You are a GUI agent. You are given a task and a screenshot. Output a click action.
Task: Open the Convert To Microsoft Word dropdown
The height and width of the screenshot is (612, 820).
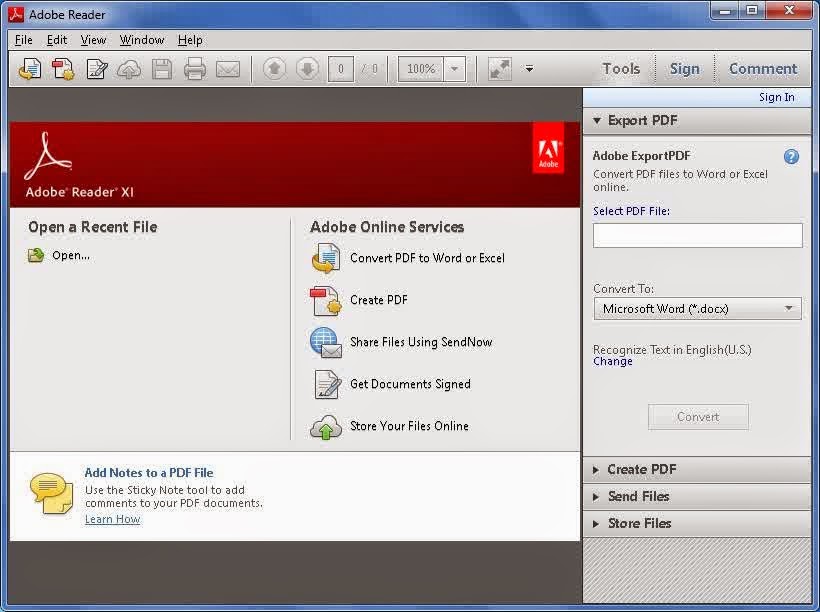click(698, 309)
